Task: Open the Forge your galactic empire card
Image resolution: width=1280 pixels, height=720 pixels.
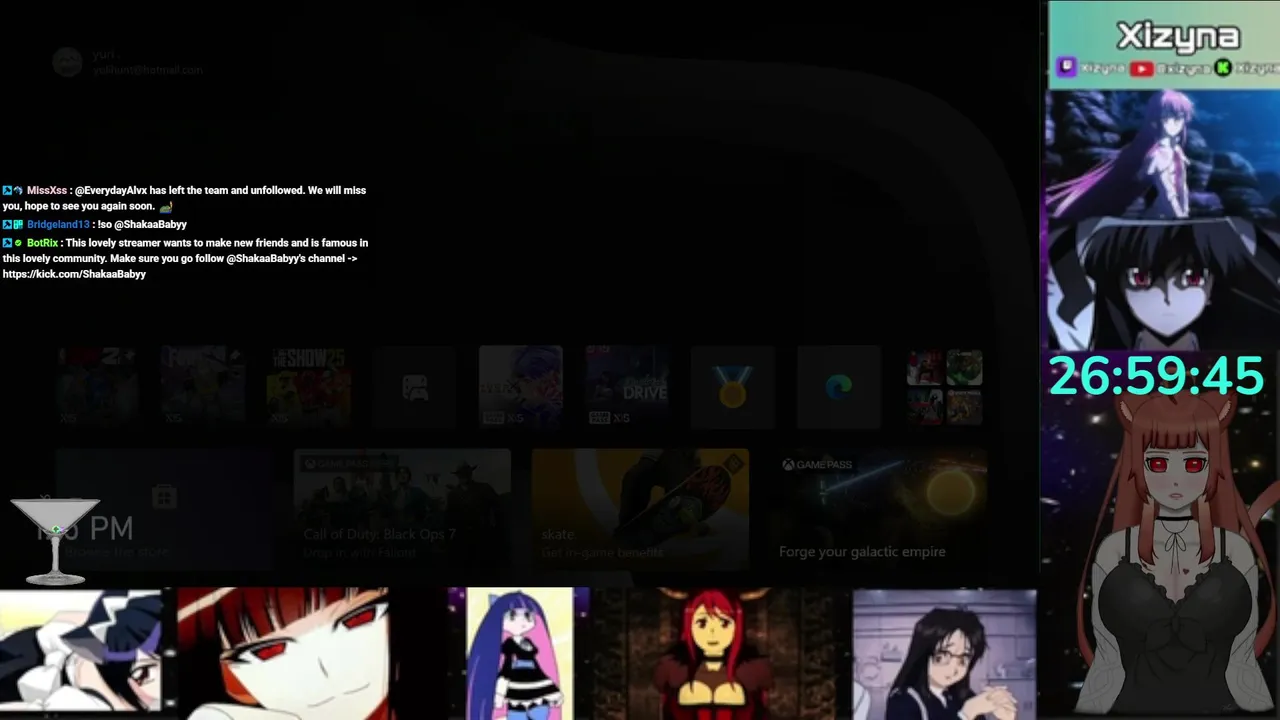Action: pyautogui.click(x=879, y=509)
